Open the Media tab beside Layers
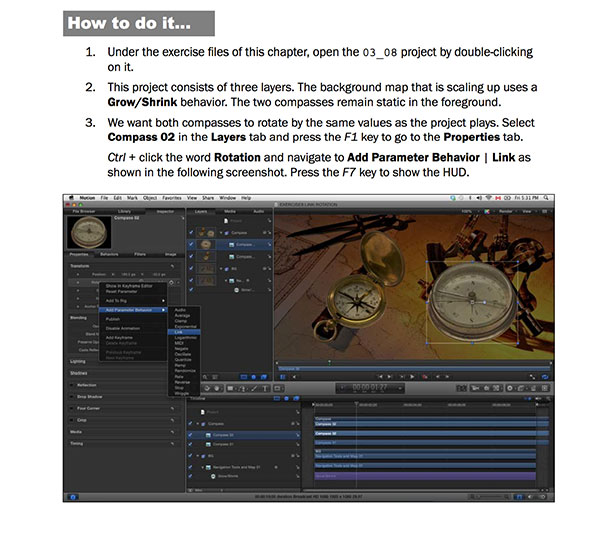This screenshot has width=600, height=556. point(230,211)
